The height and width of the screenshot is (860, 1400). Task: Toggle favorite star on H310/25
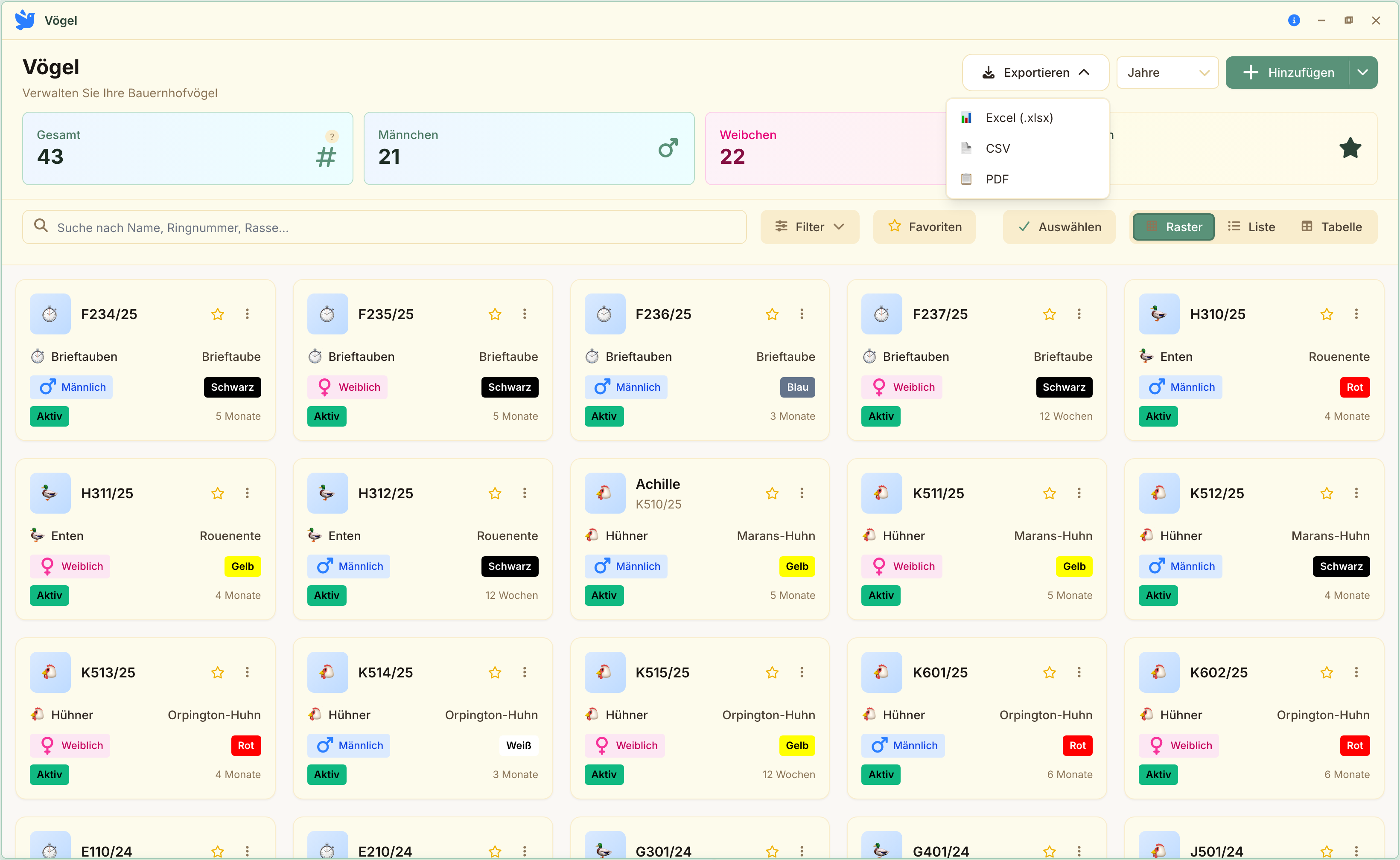tap(1327, 314)
